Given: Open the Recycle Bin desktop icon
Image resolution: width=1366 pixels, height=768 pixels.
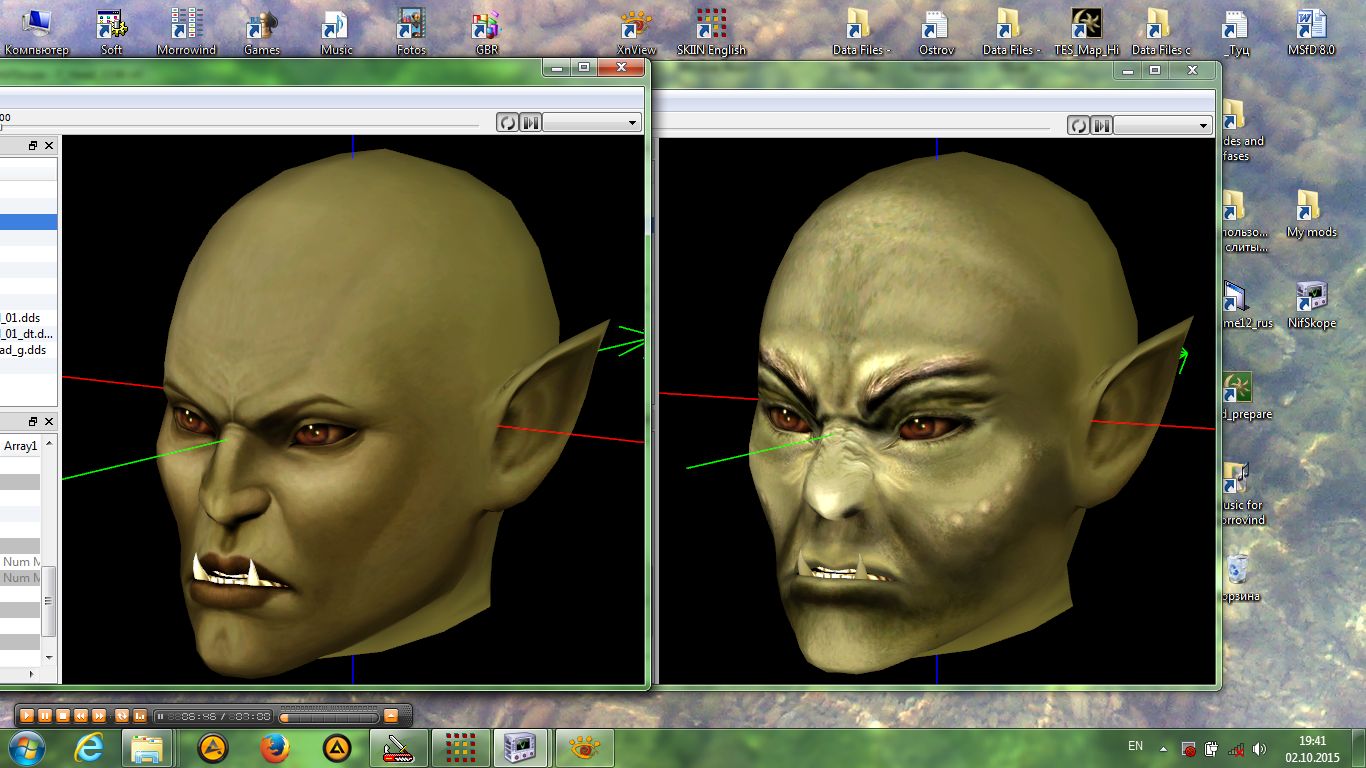Looking at the screenshot, I should 1237,577.
